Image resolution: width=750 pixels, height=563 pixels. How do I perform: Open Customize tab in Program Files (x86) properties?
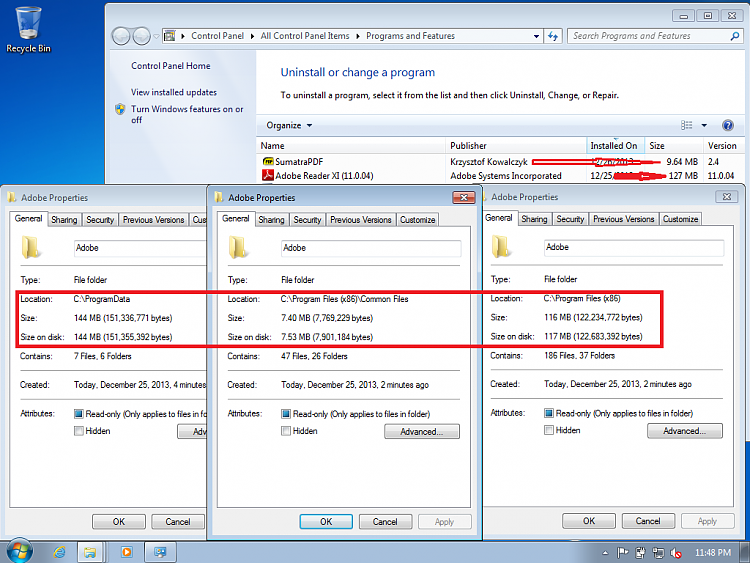coord(680,219)
